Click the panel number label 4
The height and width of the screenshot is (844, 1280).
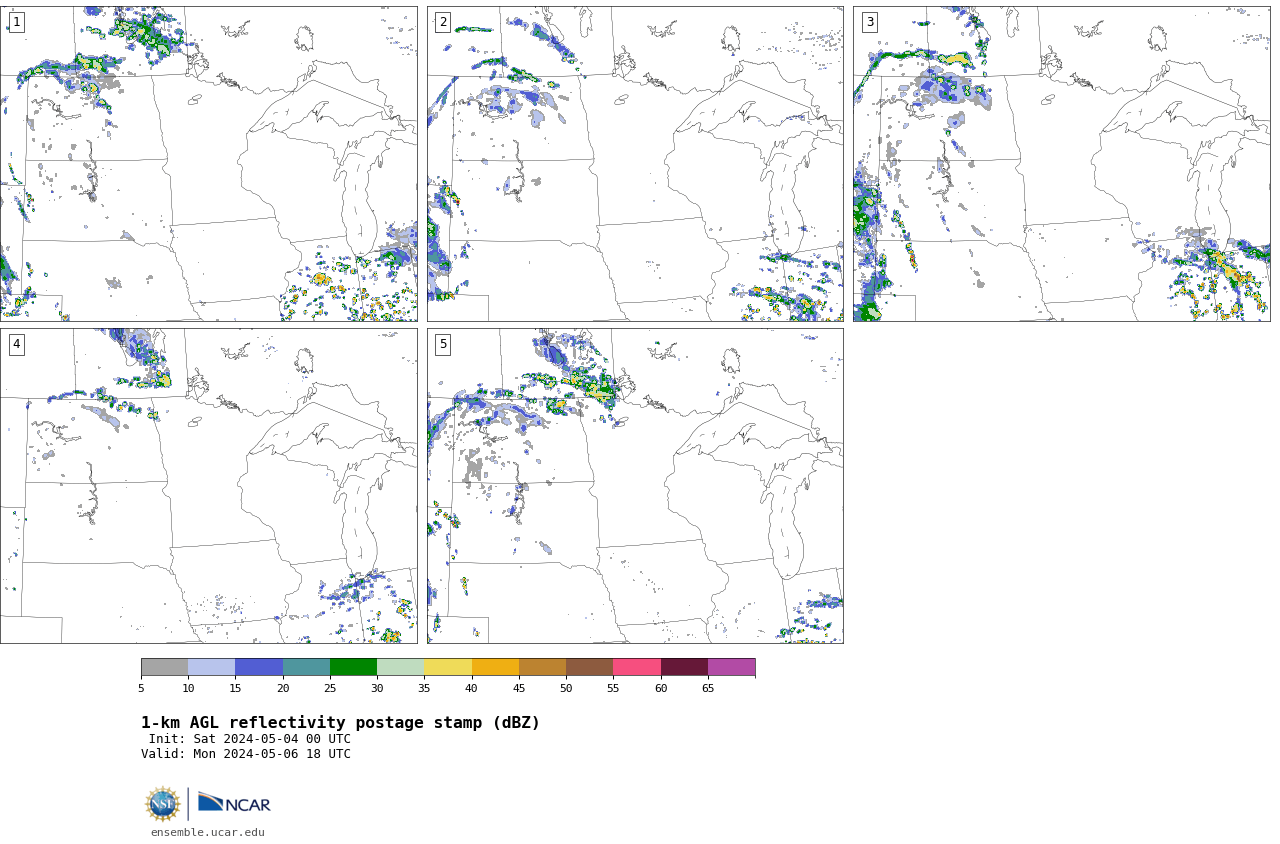(16, 344)
